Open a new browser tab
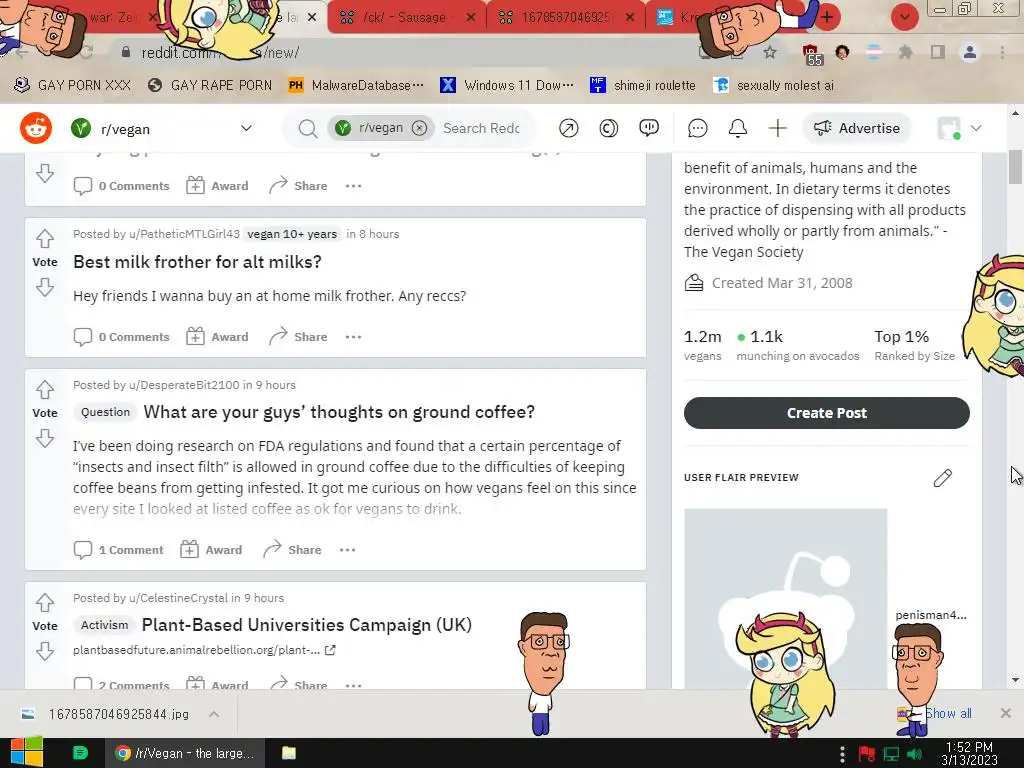1024x768 pixels. click(827, 17)
